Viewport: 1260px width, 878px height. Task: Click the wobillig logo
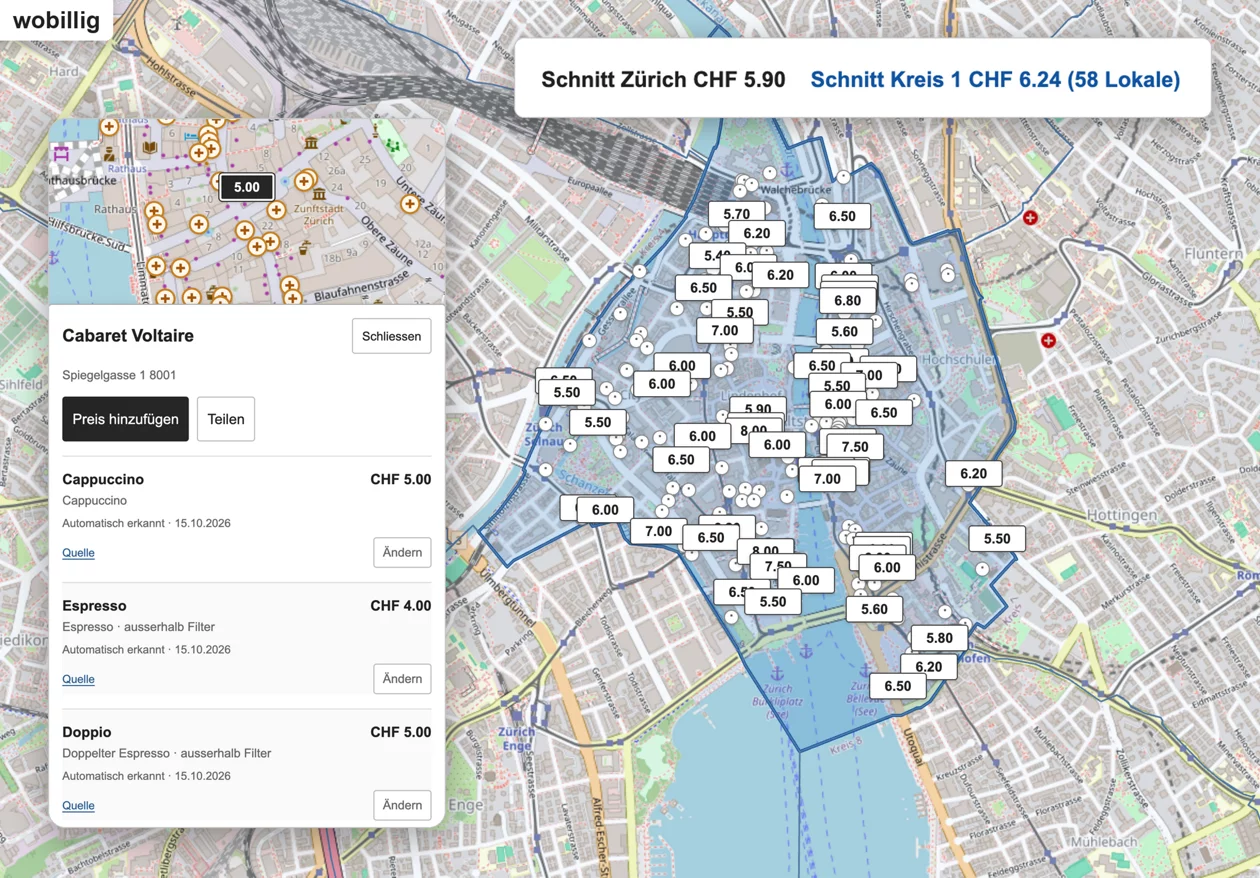(x=56, y=21)
